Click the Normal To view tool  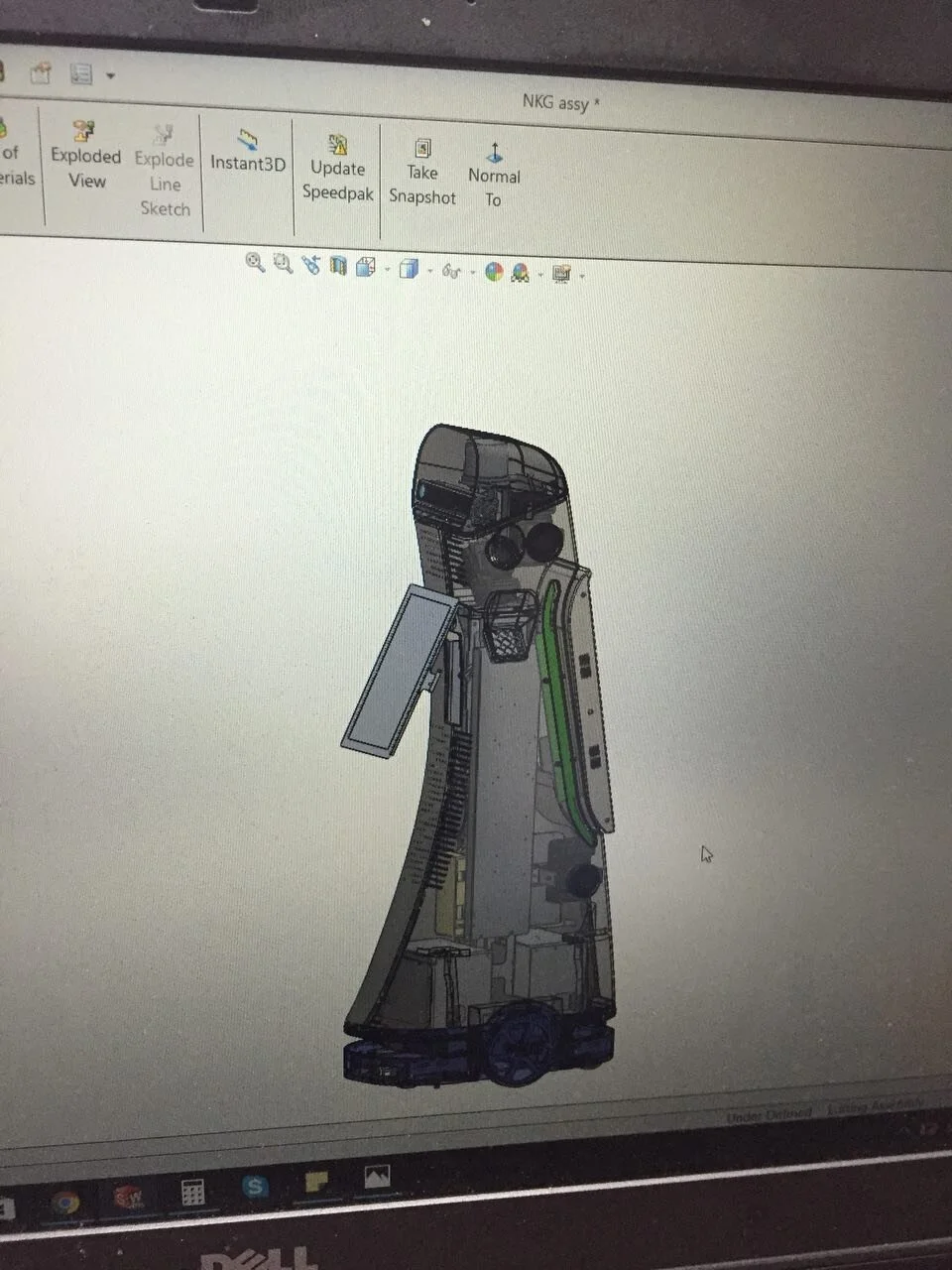coord(494,176)
